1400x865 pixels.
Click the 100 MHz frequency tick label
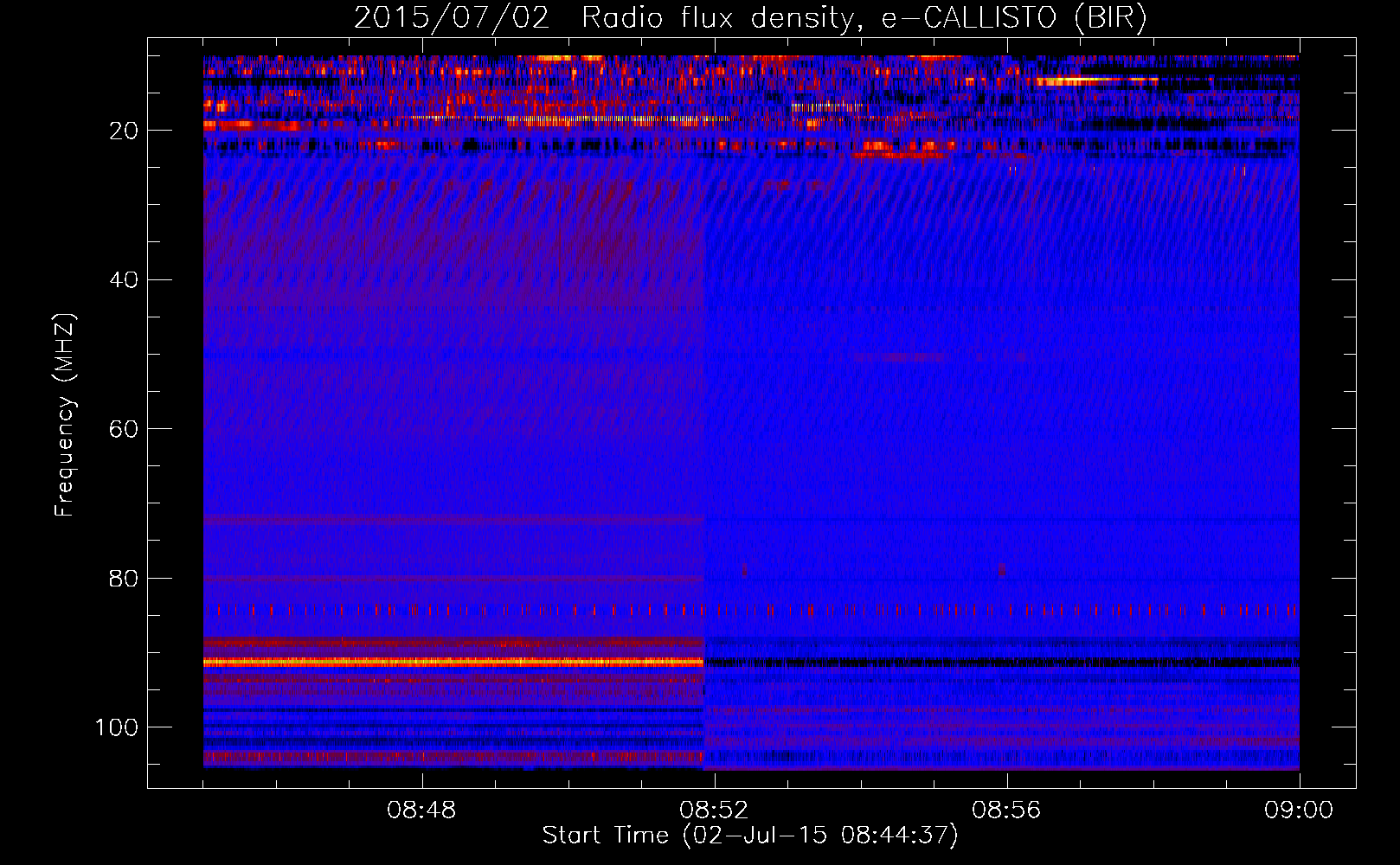coord(117,727)
